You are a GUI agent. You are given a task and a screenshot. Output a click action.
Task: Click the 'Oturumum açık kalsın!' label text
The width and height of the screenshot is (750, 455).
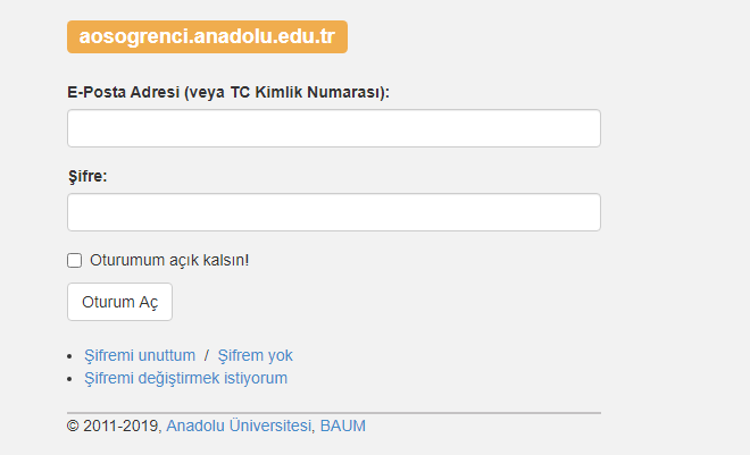169,260
